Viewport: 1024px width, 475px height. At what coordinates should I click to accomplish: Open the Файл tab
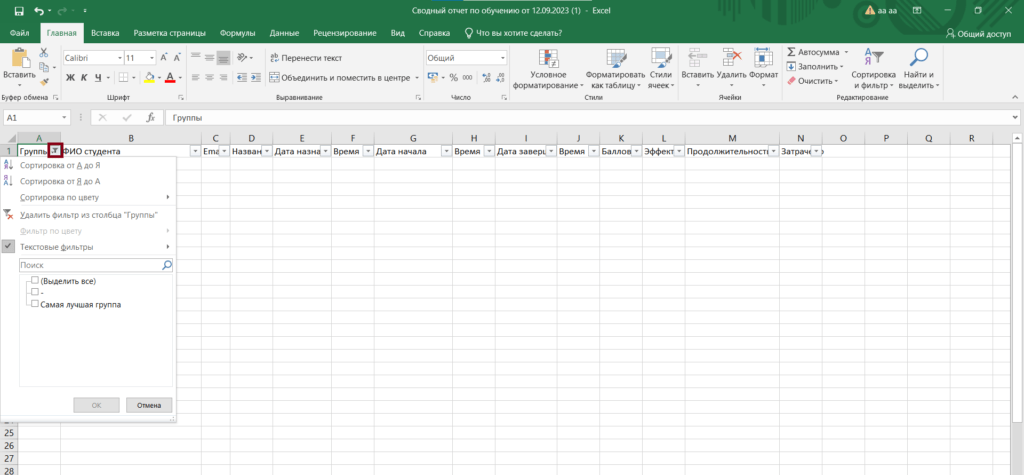point(20,33)
